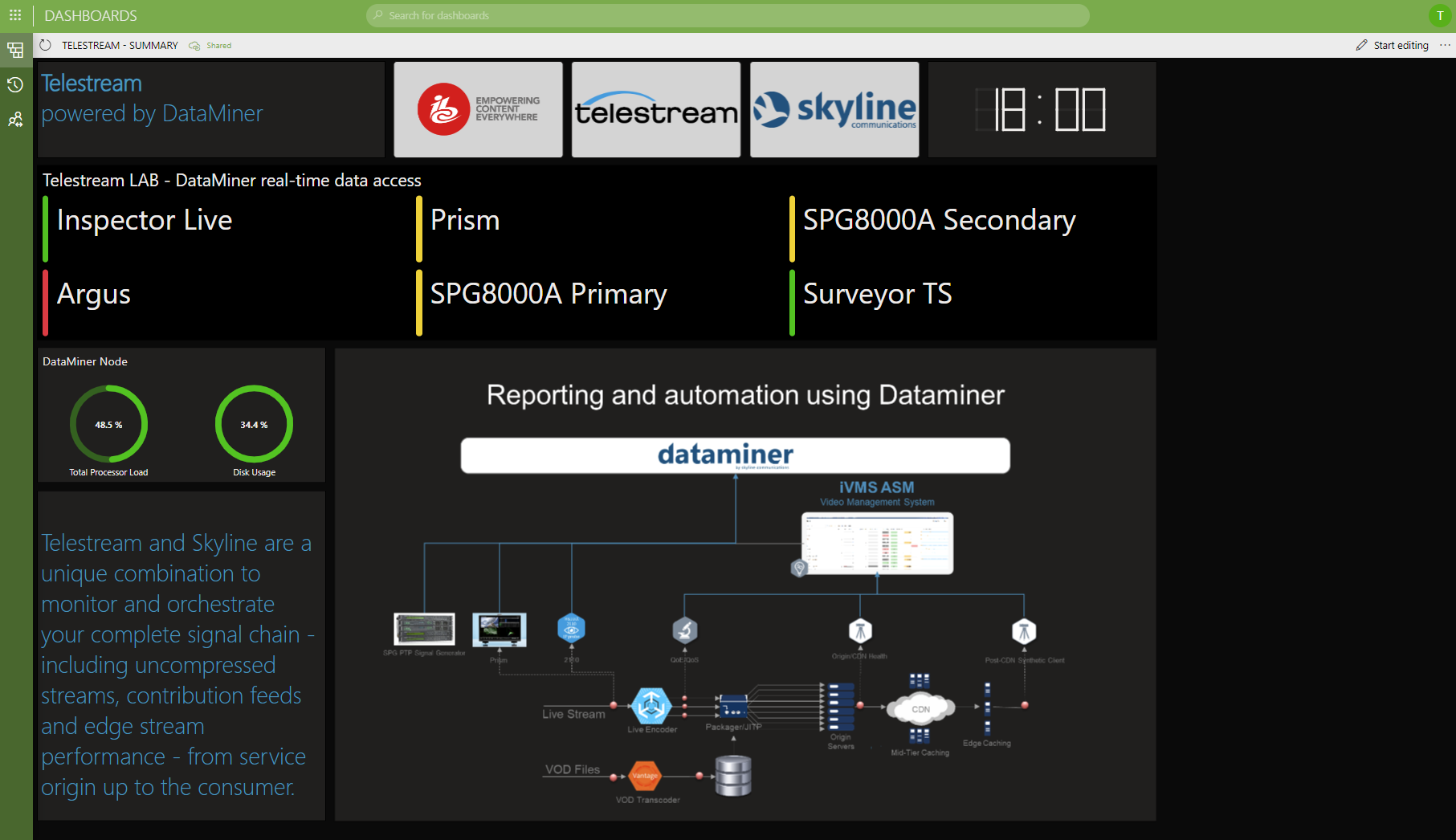Click the Mid-Tier Caching servers icon
The height and width of the screenshot is (840, 1456).
(920, 734)
